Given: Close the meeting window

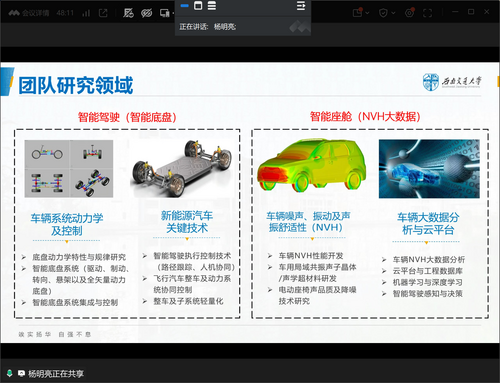Looking at the screenshot, I should (x=487, y=12).
